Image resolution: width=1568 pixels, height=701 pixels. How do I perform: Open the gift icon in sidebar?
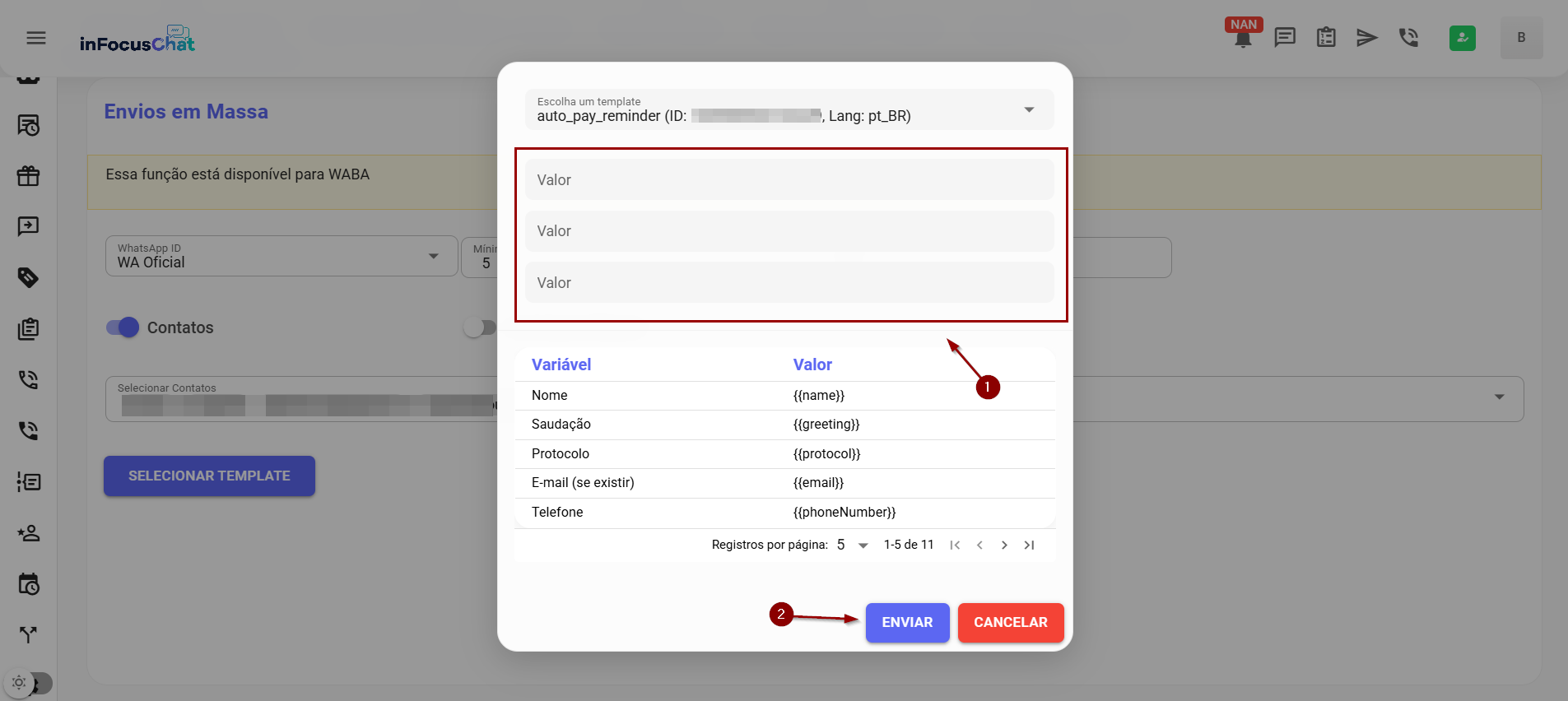(29, 176)
